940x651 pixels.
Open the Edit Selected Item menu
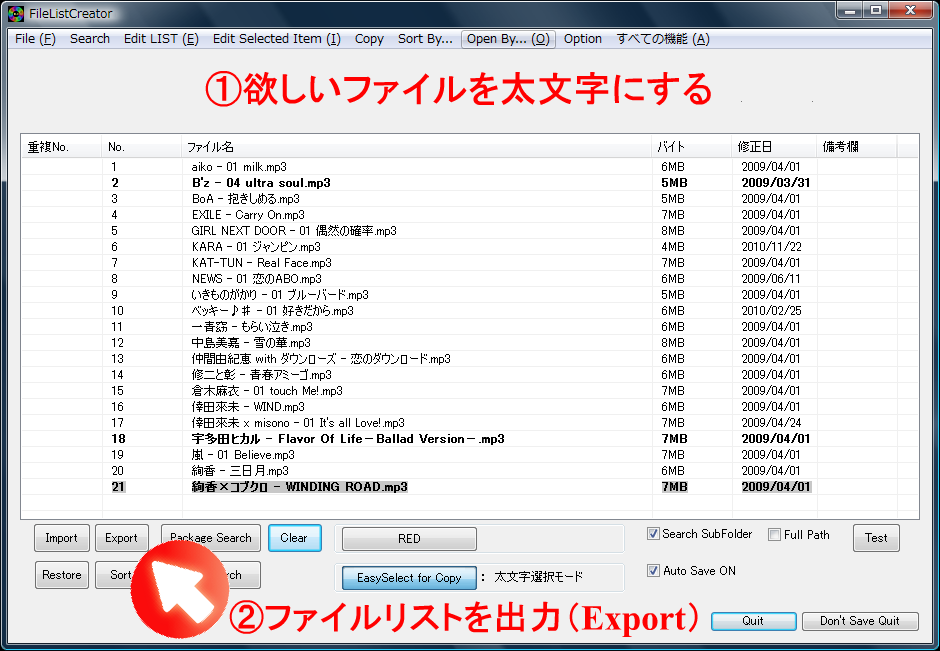click(x=276, y=38)
